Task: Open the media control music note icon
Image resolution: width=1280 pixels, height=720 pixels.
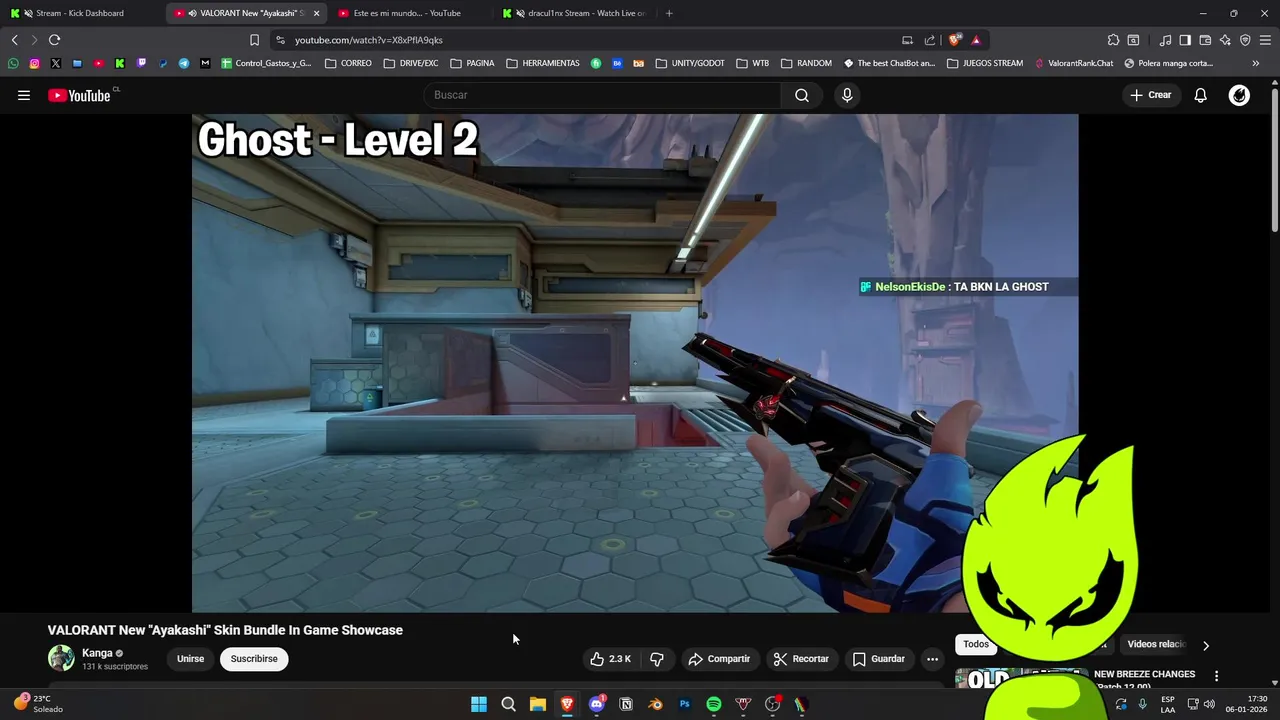Action: pyautogui.click(x=1165, y=40)
